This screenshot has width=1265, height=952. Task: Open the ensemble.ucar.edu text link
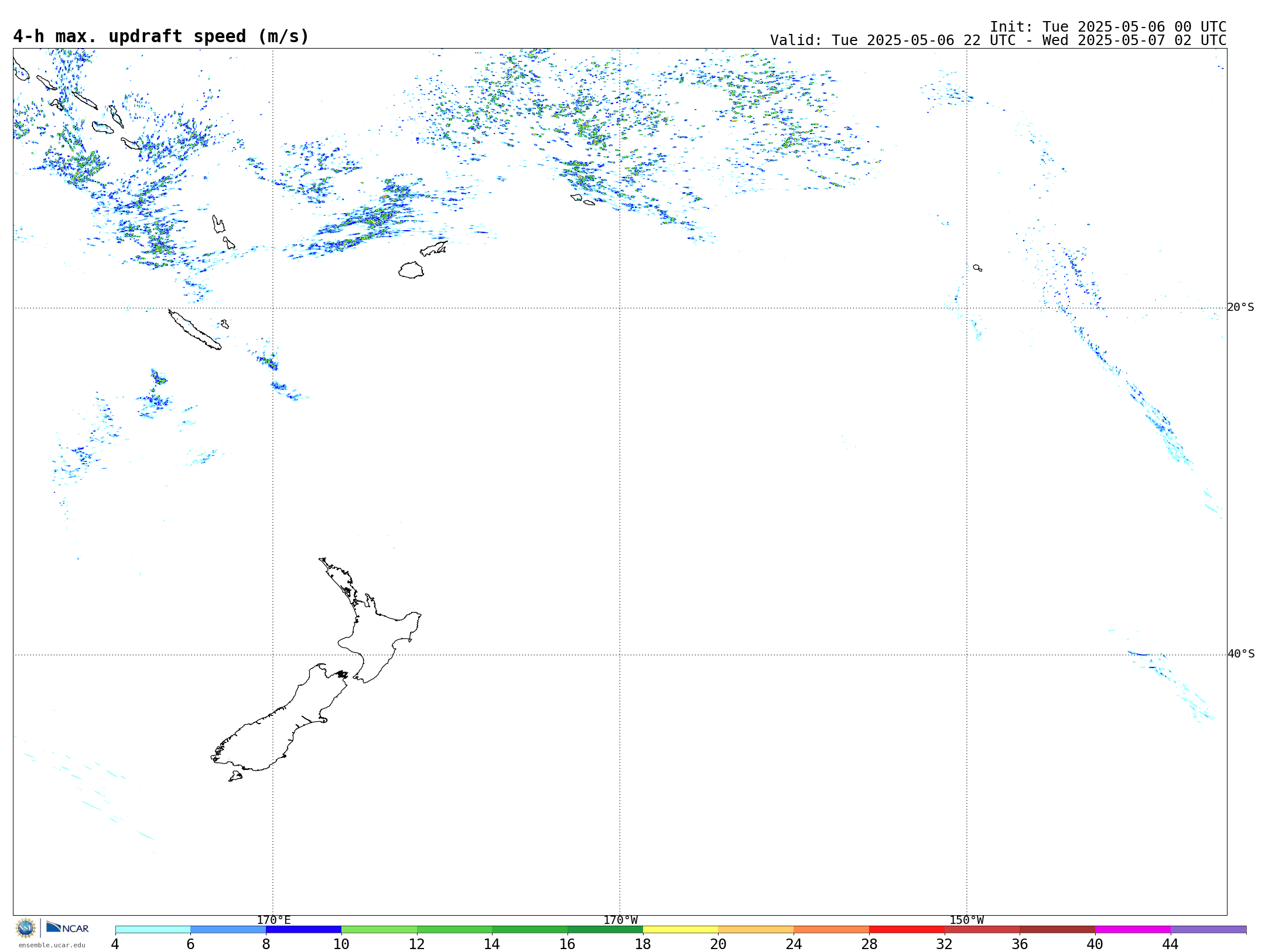click(52, 945)
